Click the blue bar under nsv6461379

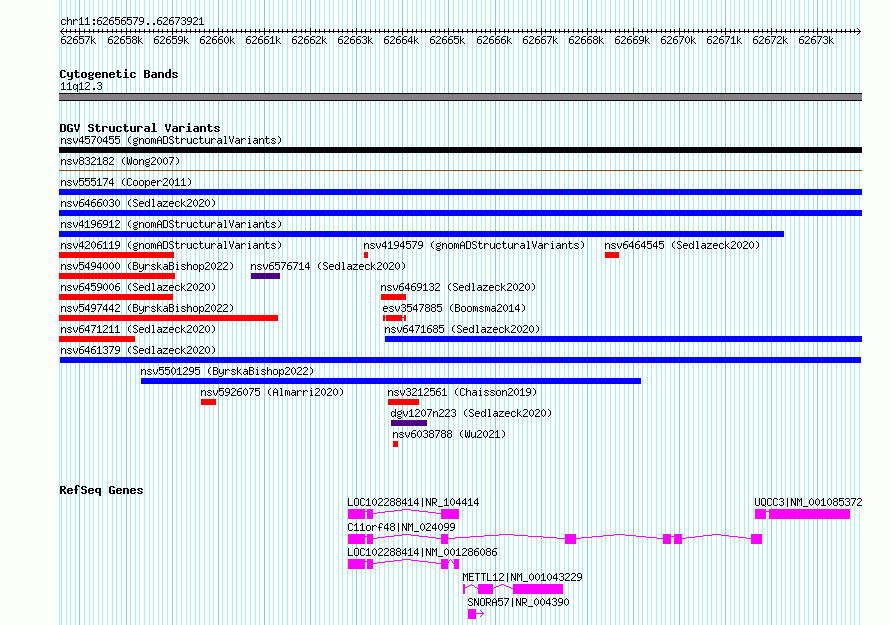(x=460, y=360)
